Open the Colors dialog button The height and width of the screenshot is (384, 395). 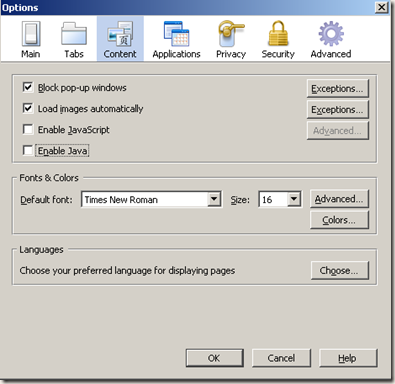click(x=339, y=220)
